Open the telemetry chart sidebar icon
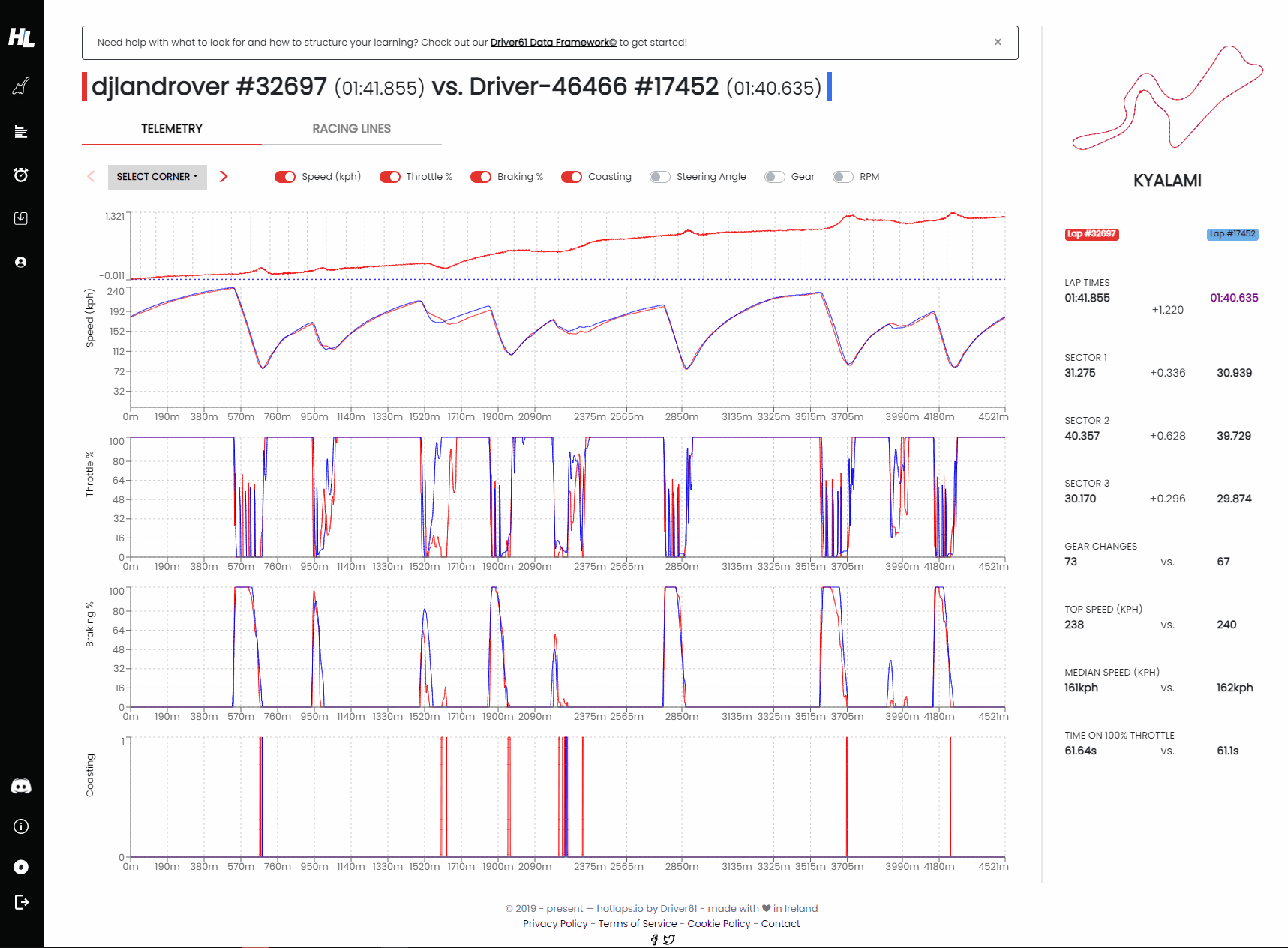1288x948 pixels. (x=21, y=85)
